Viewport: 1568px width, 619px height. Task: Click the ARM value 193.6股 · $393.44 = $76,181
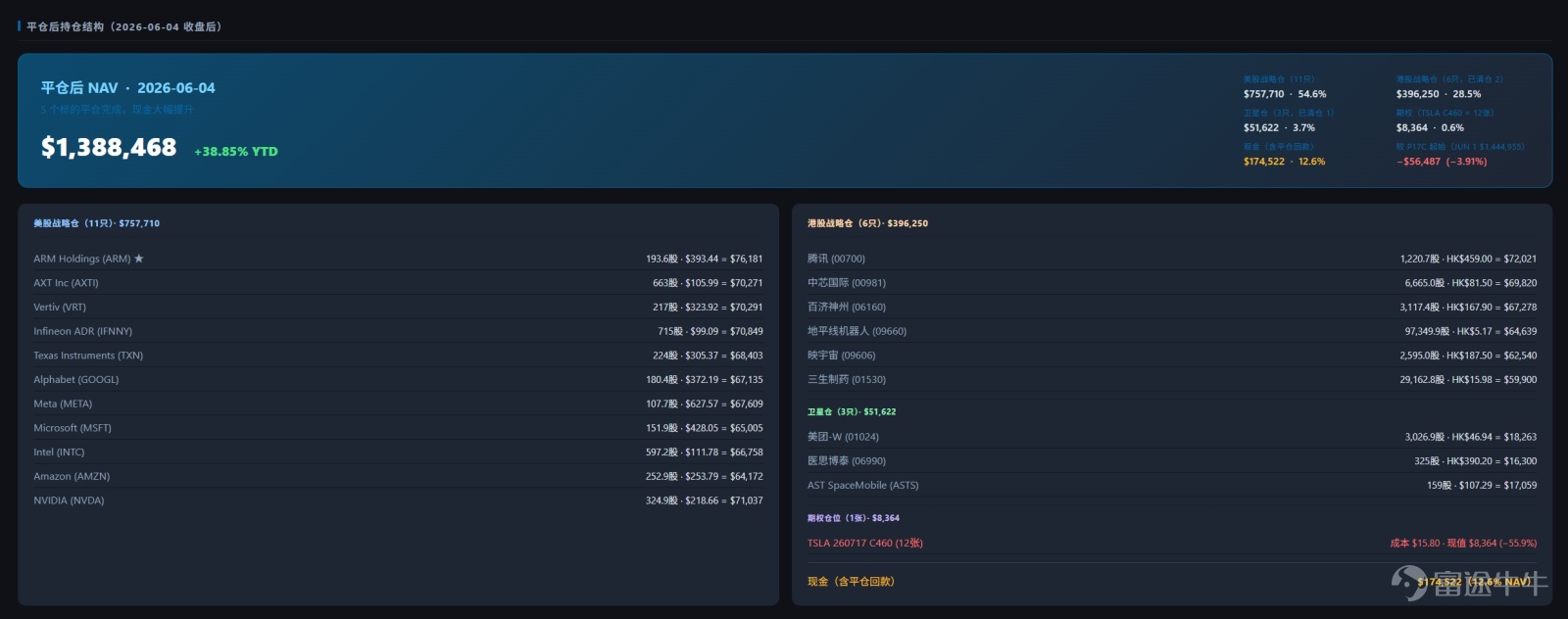704,259
